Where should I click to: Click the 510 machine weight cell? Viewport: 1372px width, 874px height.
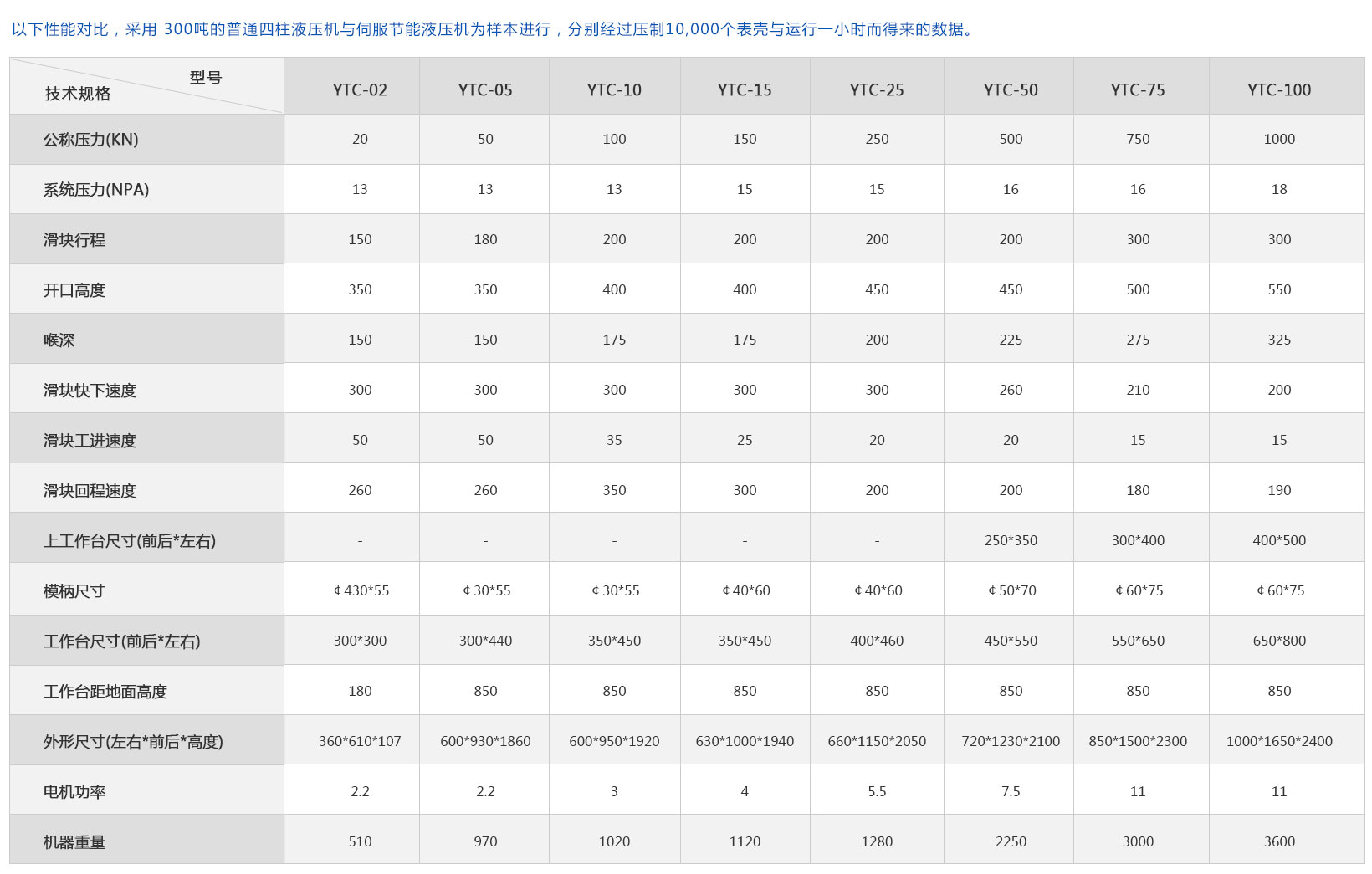pyautogui.click(x=359, y=839)
